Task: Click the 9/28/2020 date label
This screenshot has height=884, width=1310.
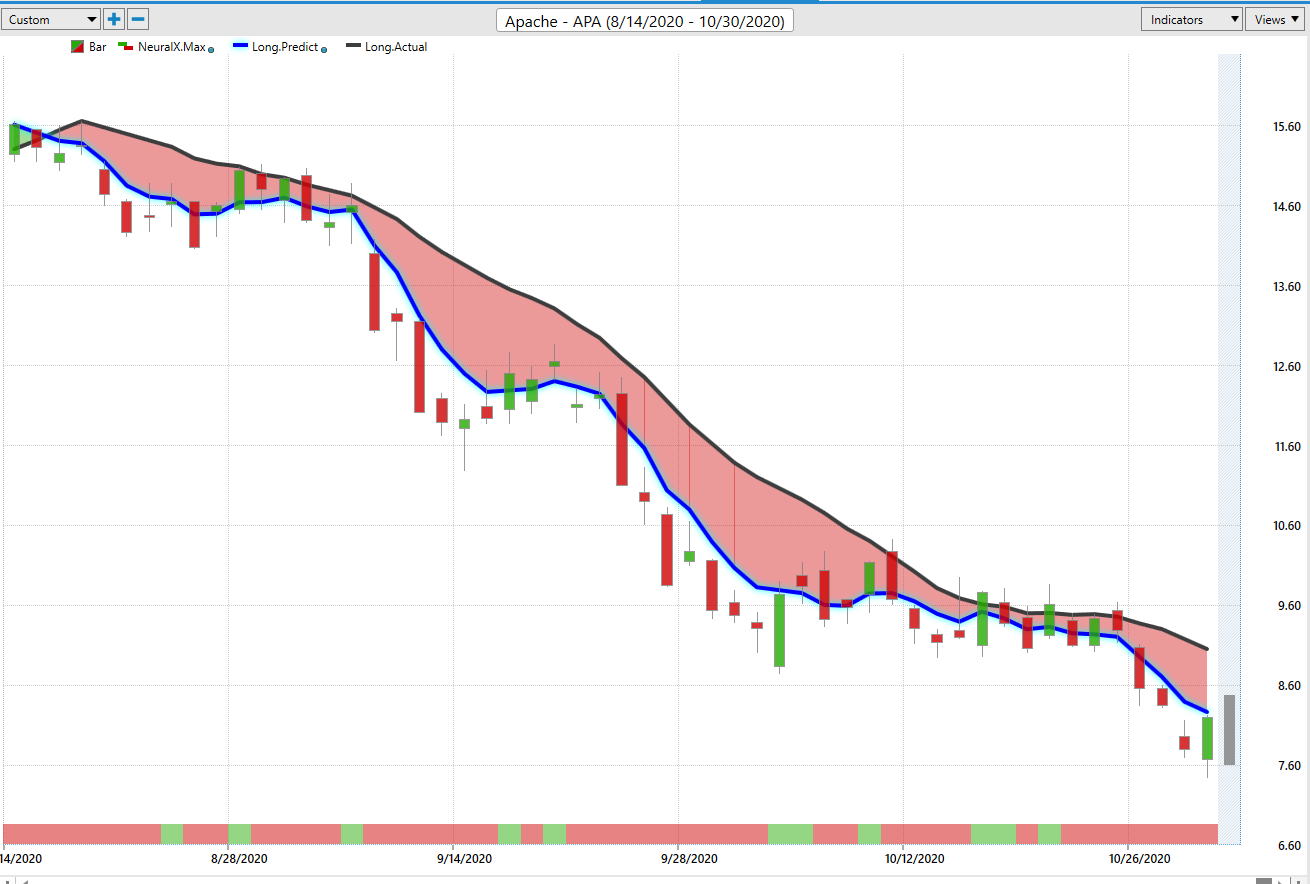Action: (x=689, y=859)
